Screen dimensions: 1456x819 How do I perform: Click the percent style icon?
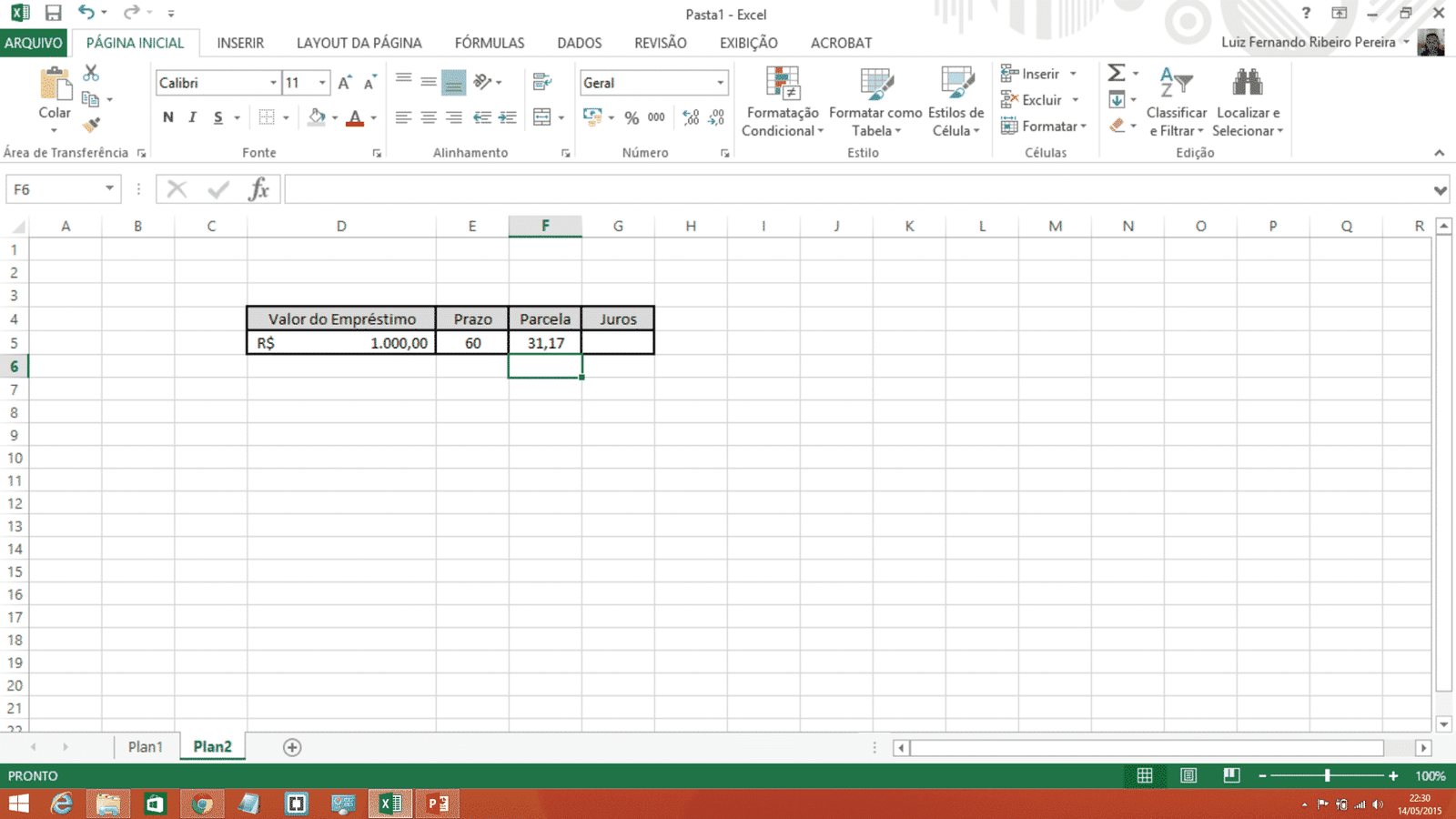coord(632,117)
